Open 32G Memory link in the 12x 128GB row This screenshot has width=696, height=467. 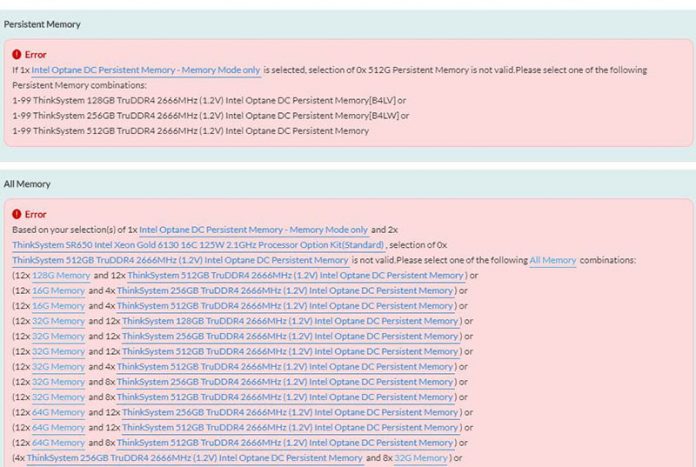58,321
